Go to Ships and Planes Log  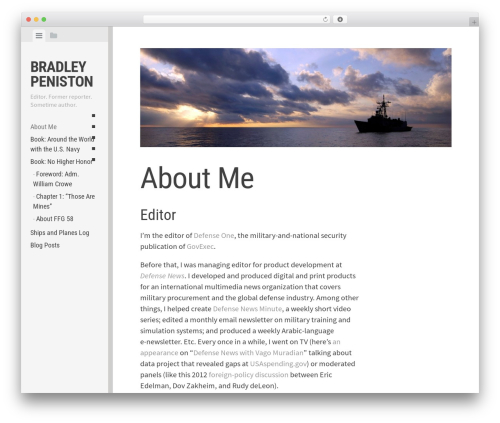pos(60,233)
